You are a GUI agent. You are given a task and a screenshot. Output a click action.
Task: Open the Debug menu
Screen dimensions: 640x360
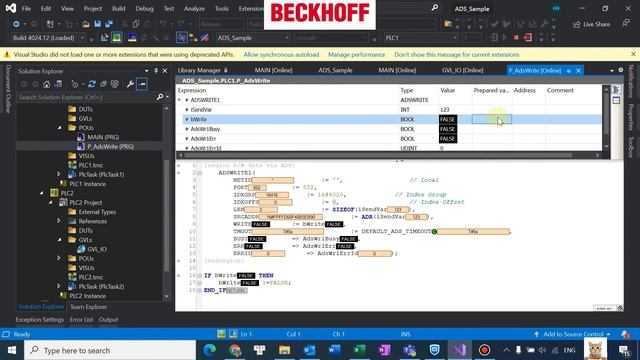click(144, 8)
